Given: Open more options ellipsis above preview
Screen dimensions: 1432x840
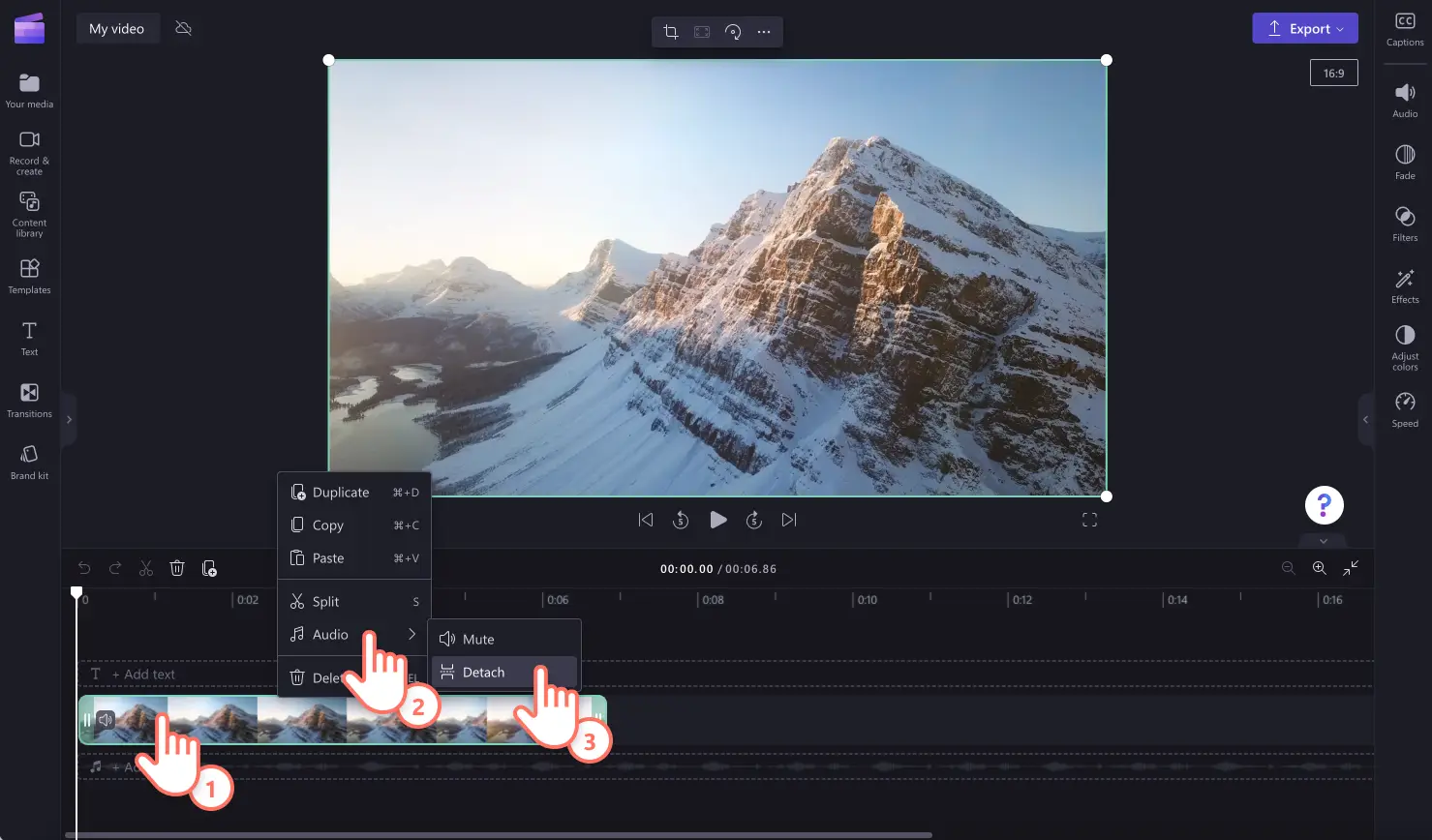Looking at the screenshot, I should (x=764, y=32).
